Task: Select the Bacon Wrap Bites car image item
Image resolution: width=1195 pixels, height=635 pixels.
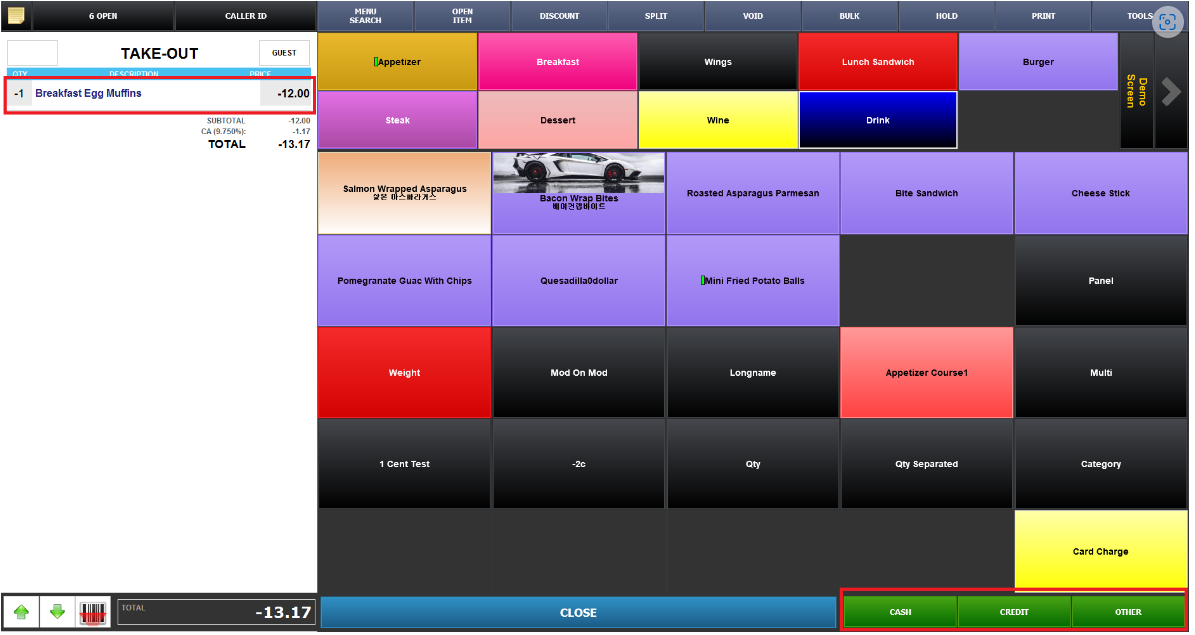Action: [579, 193]
